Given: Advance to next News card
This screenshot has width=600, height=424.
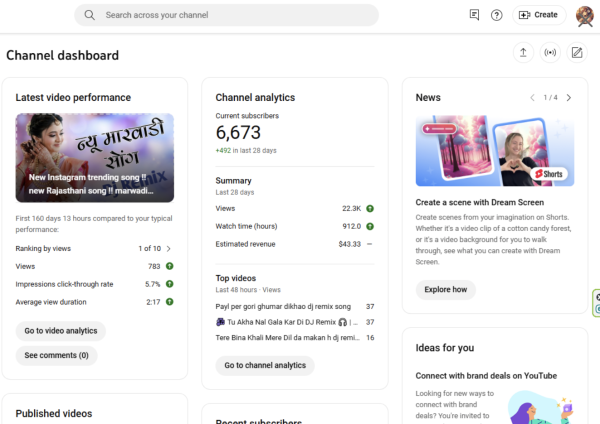Looking at the screenshot, I should (x=569, y=98).
